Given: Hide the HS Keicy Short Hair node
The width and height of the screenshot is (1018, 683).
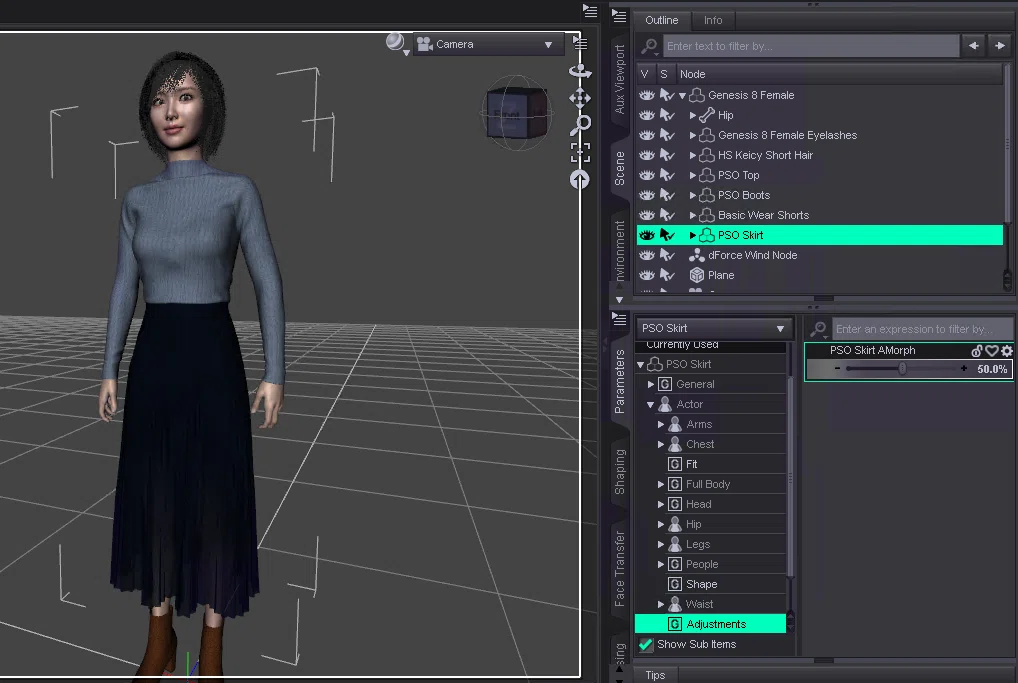Looking at the screenshot, I should pyautogui.click(x=647, y=155).
